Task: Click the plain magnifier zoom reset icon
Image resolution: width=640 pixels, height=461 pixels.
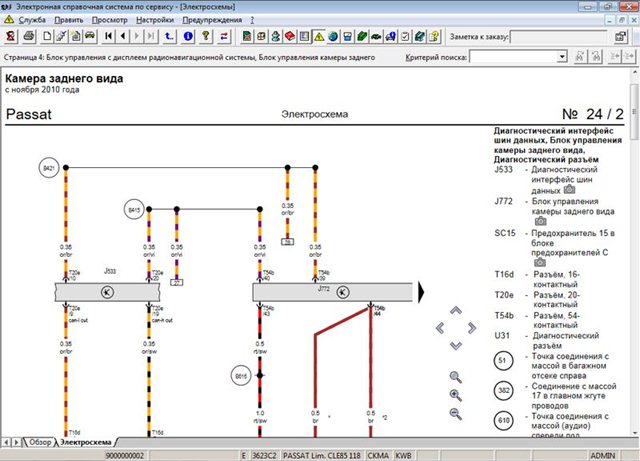Action: click(x=456, y=377)
